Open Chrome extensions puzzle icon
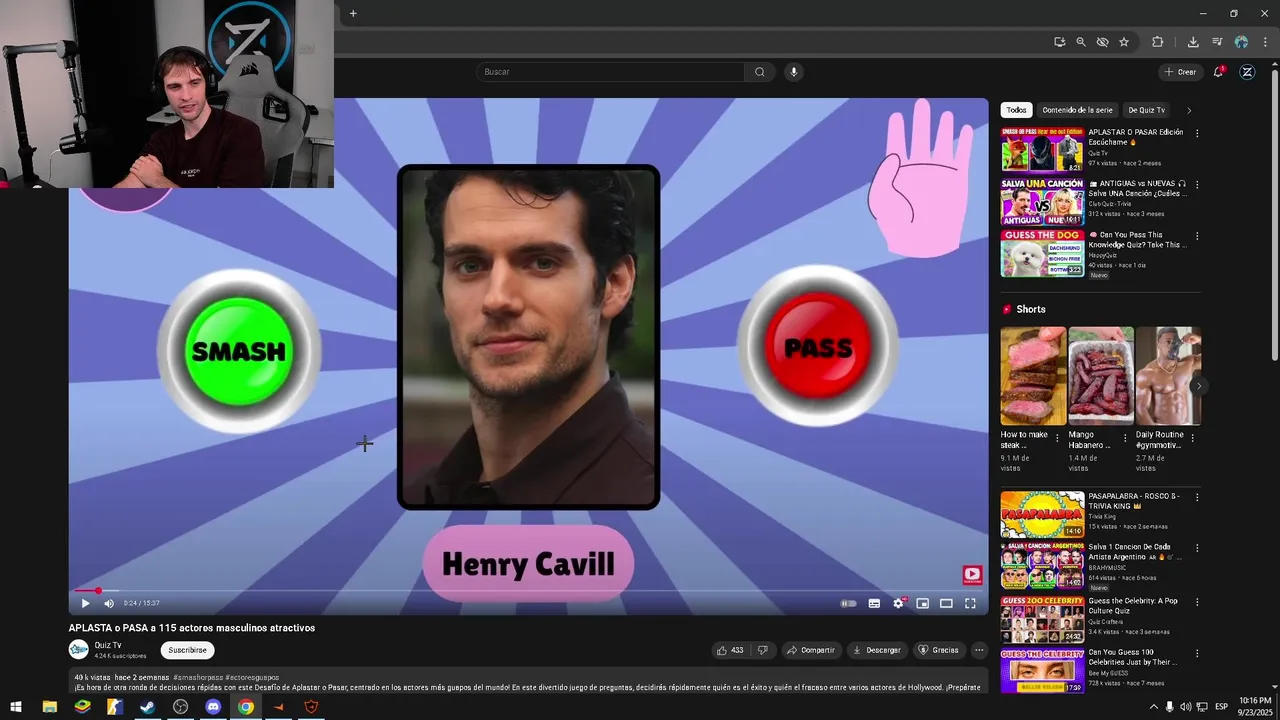This screenshot has width=1280, height=720. [1157, 42]
